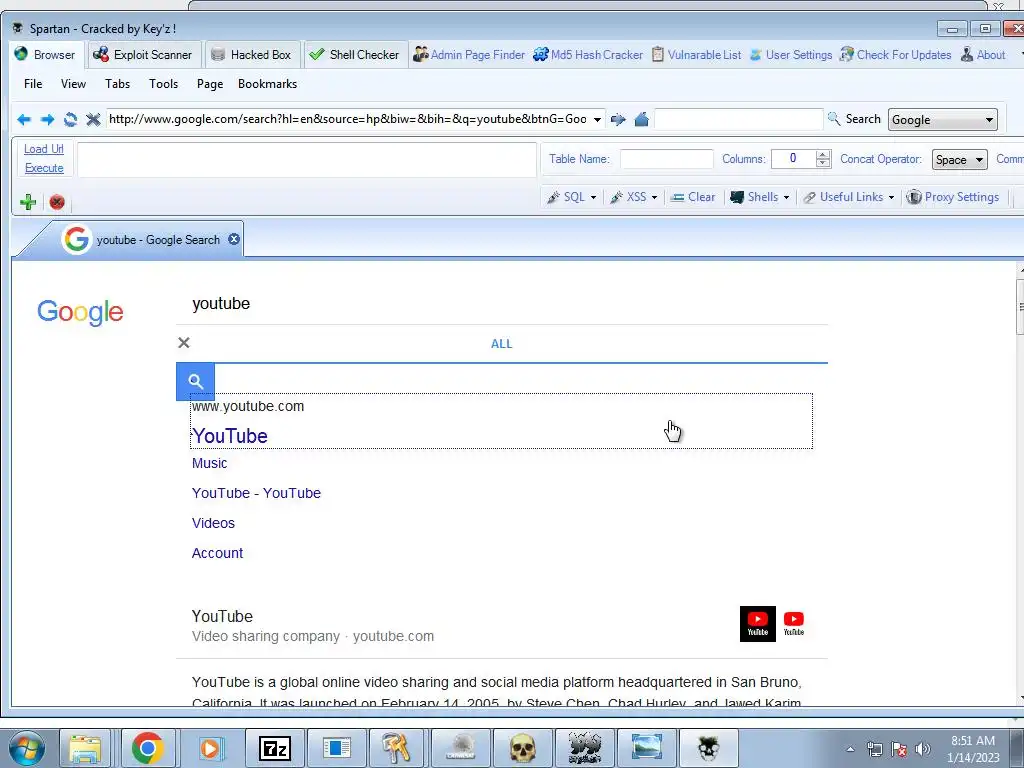Open the YouTube - YouTube sitelink
Screen dimensions: 1024x768
point(256,493)
